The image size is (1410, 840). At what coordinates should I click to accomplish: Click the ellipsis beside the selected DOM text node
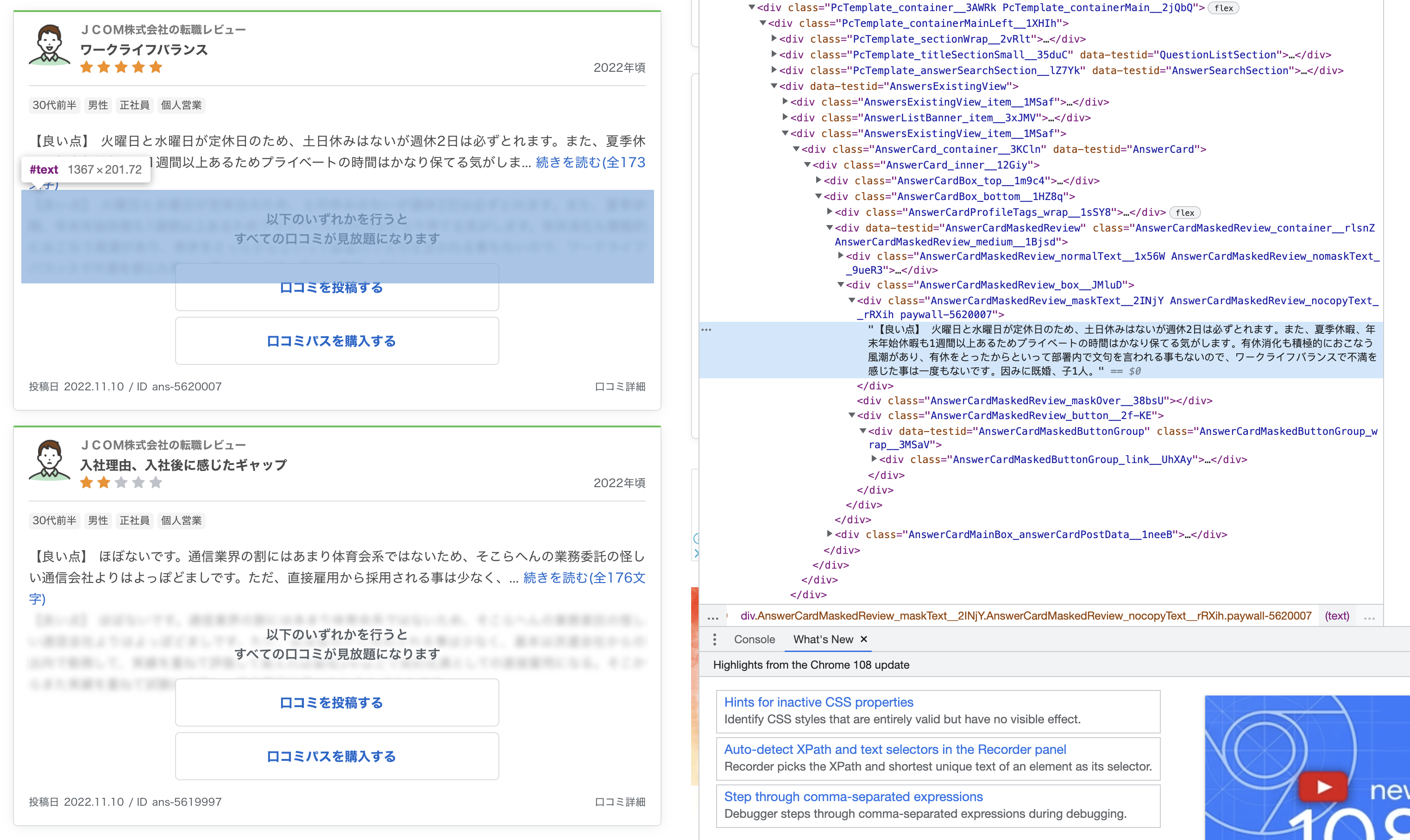tap(706, 329)
